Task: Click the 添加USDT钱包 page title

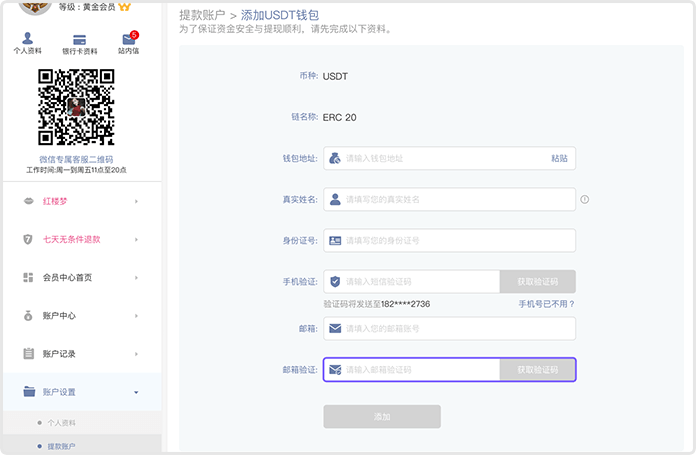Action: 280,15
